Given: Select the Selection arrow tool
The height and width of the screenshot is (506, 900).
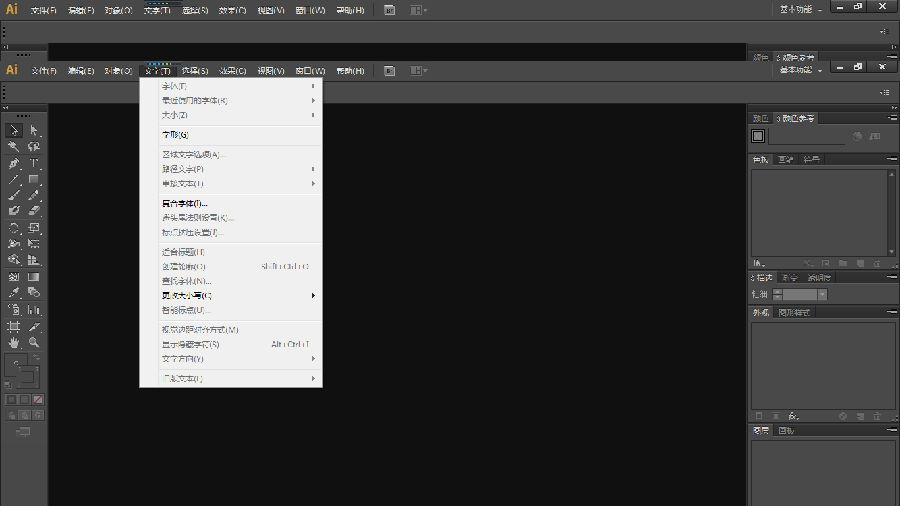Looking at the screenshot, I should coord(14,131).
